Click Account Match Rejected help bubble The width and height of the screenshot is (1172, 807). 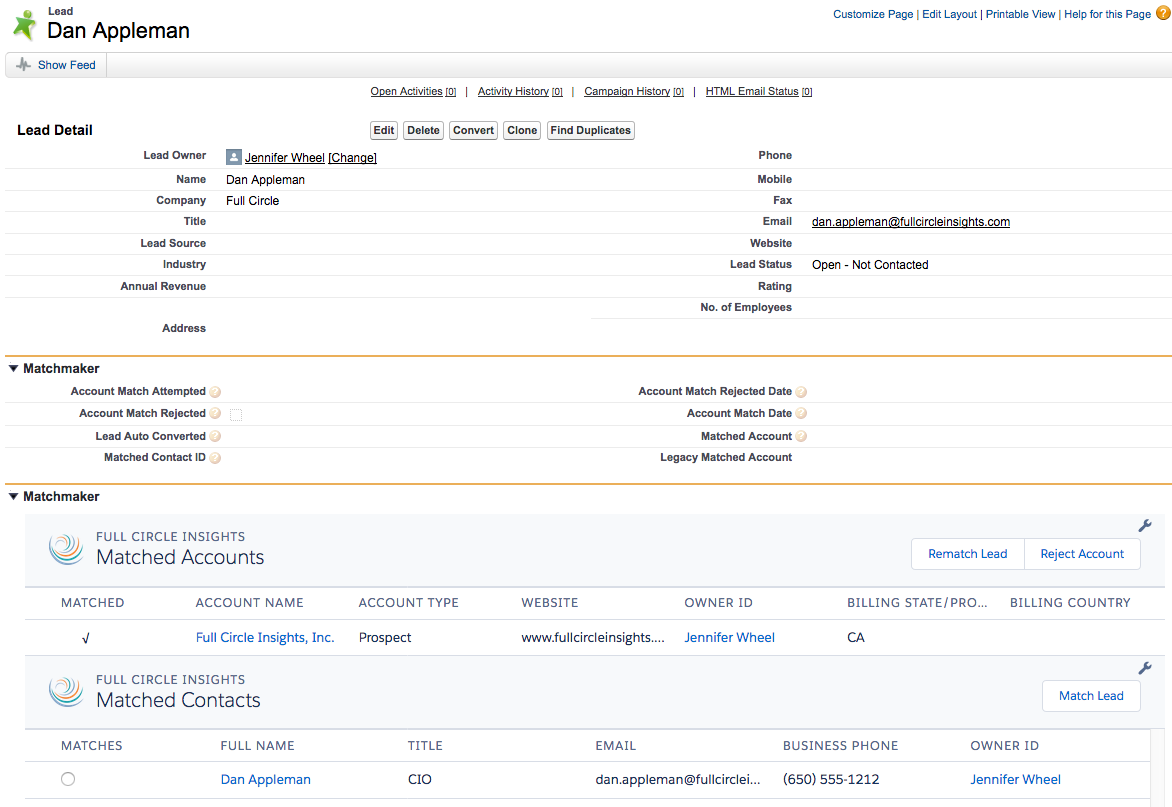(x=215, y=413)
